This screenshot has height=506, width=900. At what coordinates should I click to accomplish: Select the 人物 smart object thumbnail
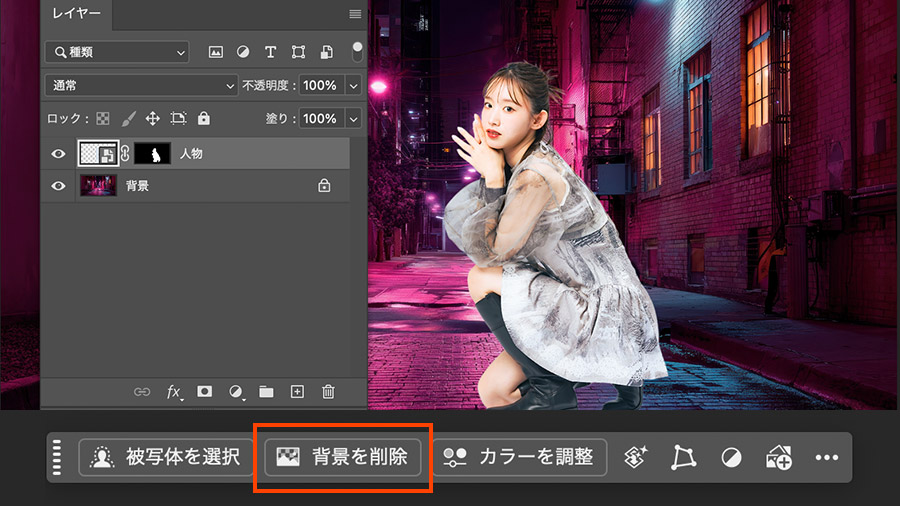98,153
